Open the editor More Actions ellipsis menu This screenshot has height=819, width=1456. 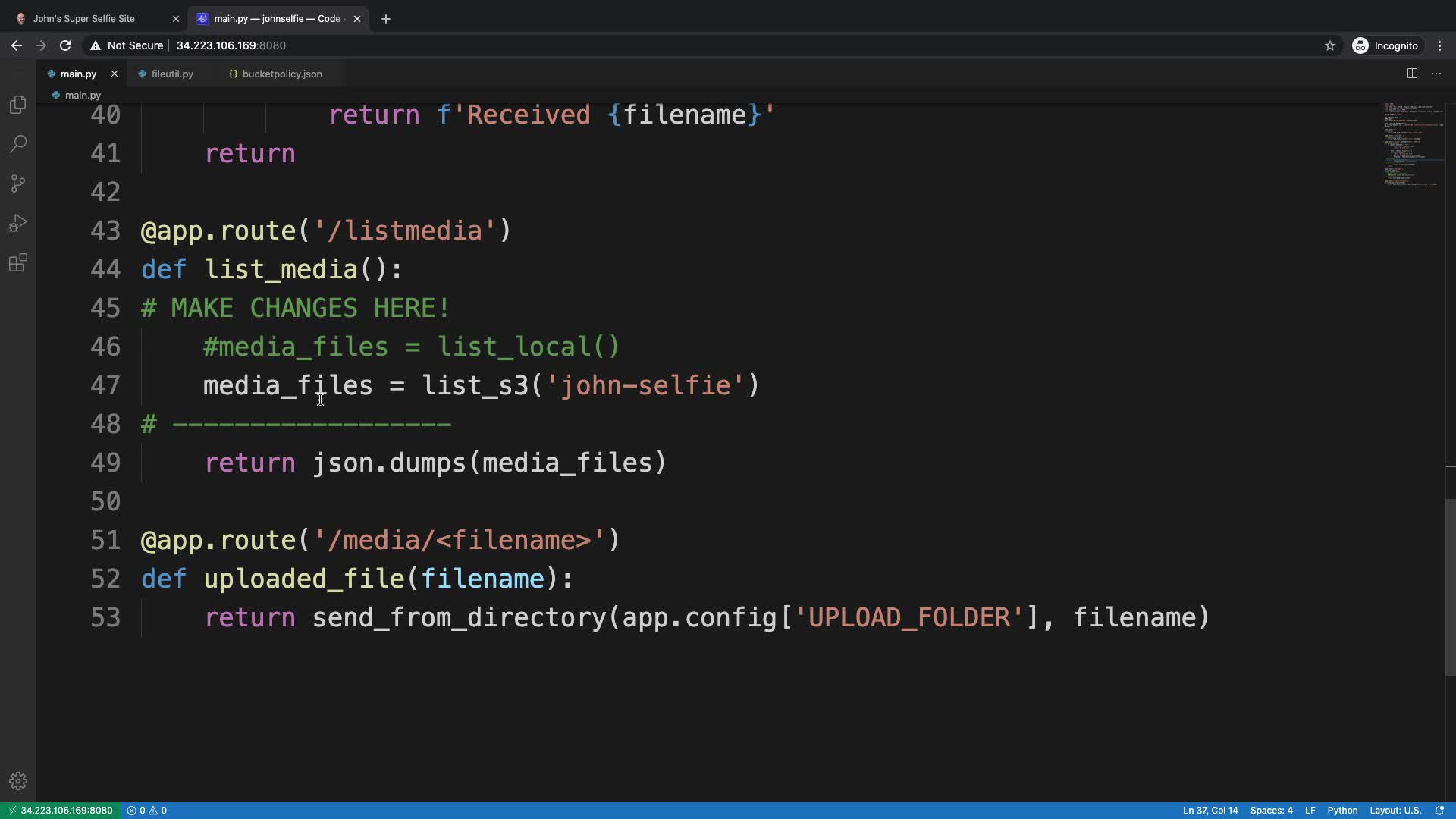click(x=1436, y=74)
